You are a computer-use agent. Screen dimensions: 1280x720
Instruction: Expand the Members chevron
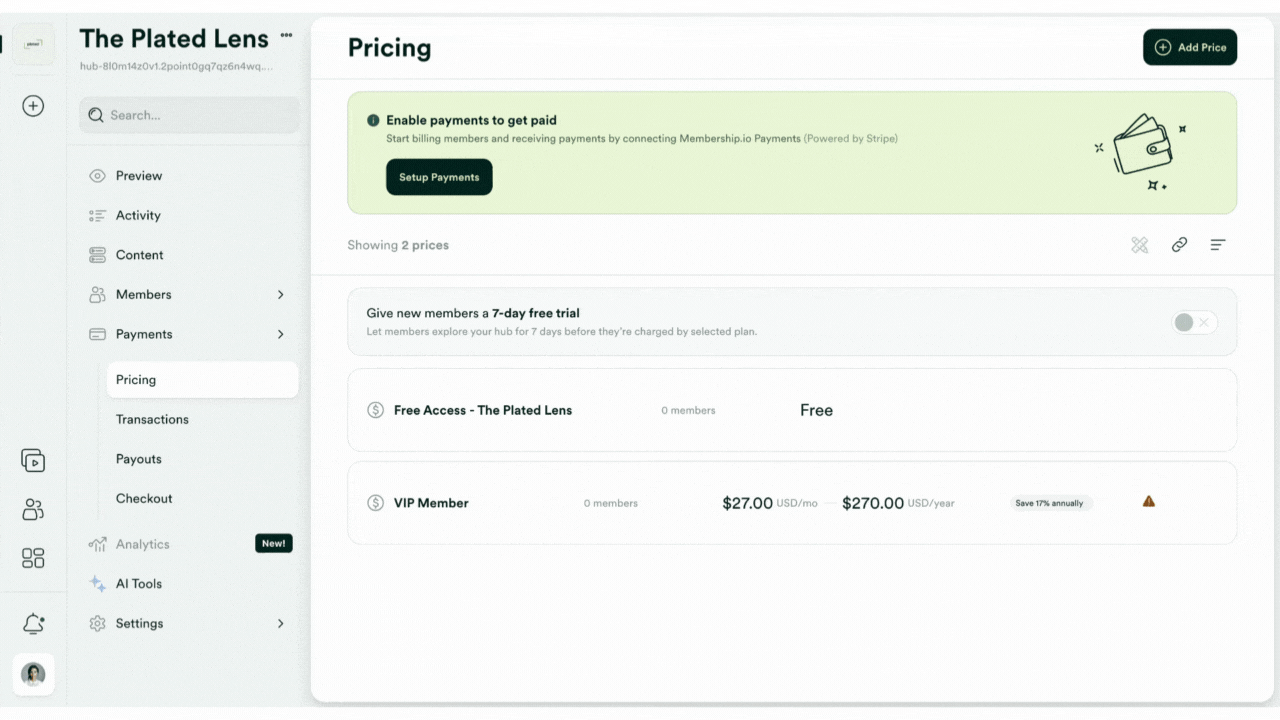(x=280, y=295)
